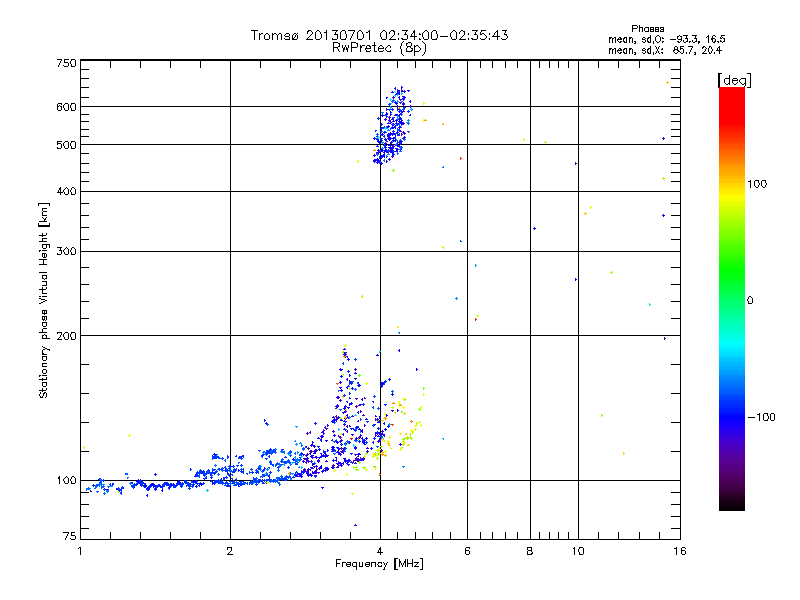Click the plot title 'Tromsø 20130701 02:34:00-02:35:43'
This screenshot has width=800, height=600.
(379, 35)
